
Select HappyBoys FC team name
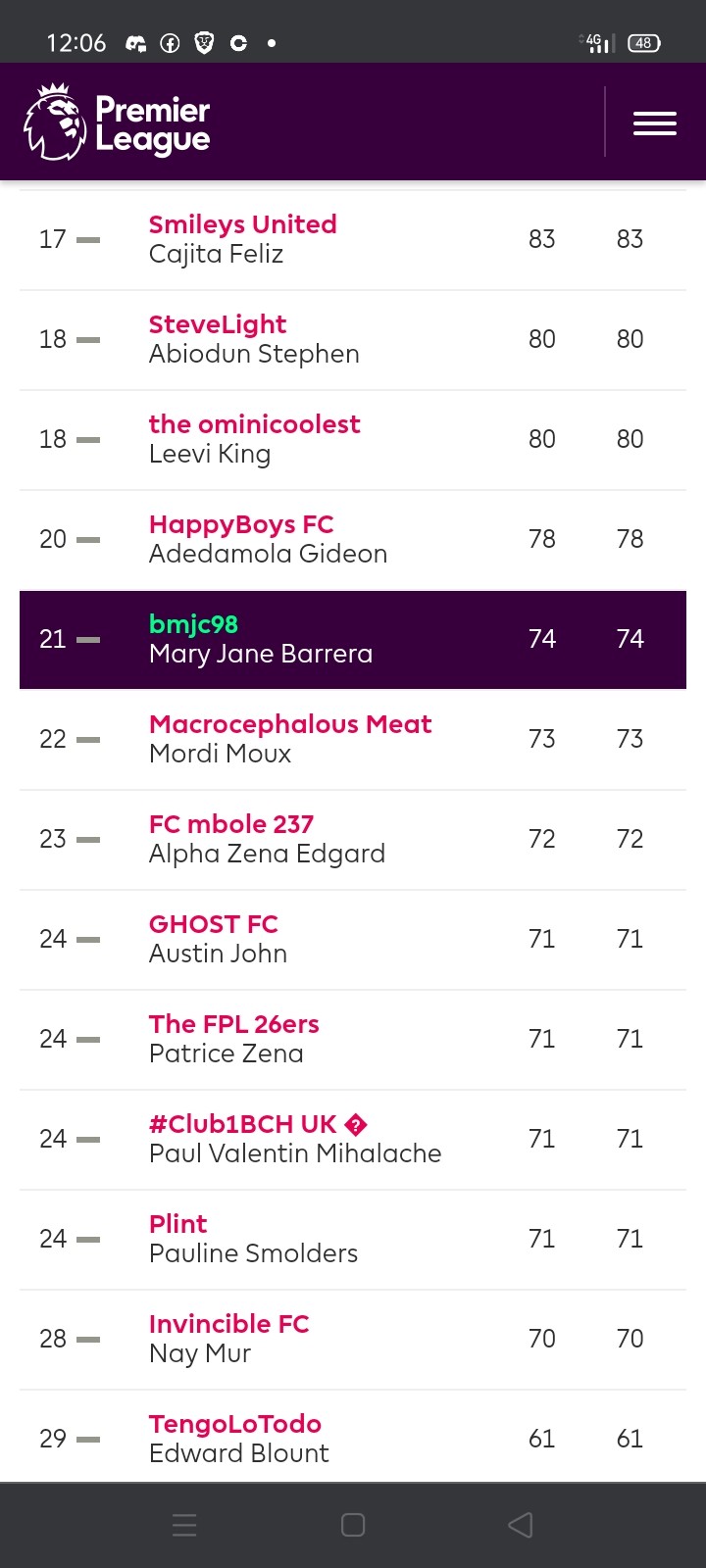[x=241, y=524]
